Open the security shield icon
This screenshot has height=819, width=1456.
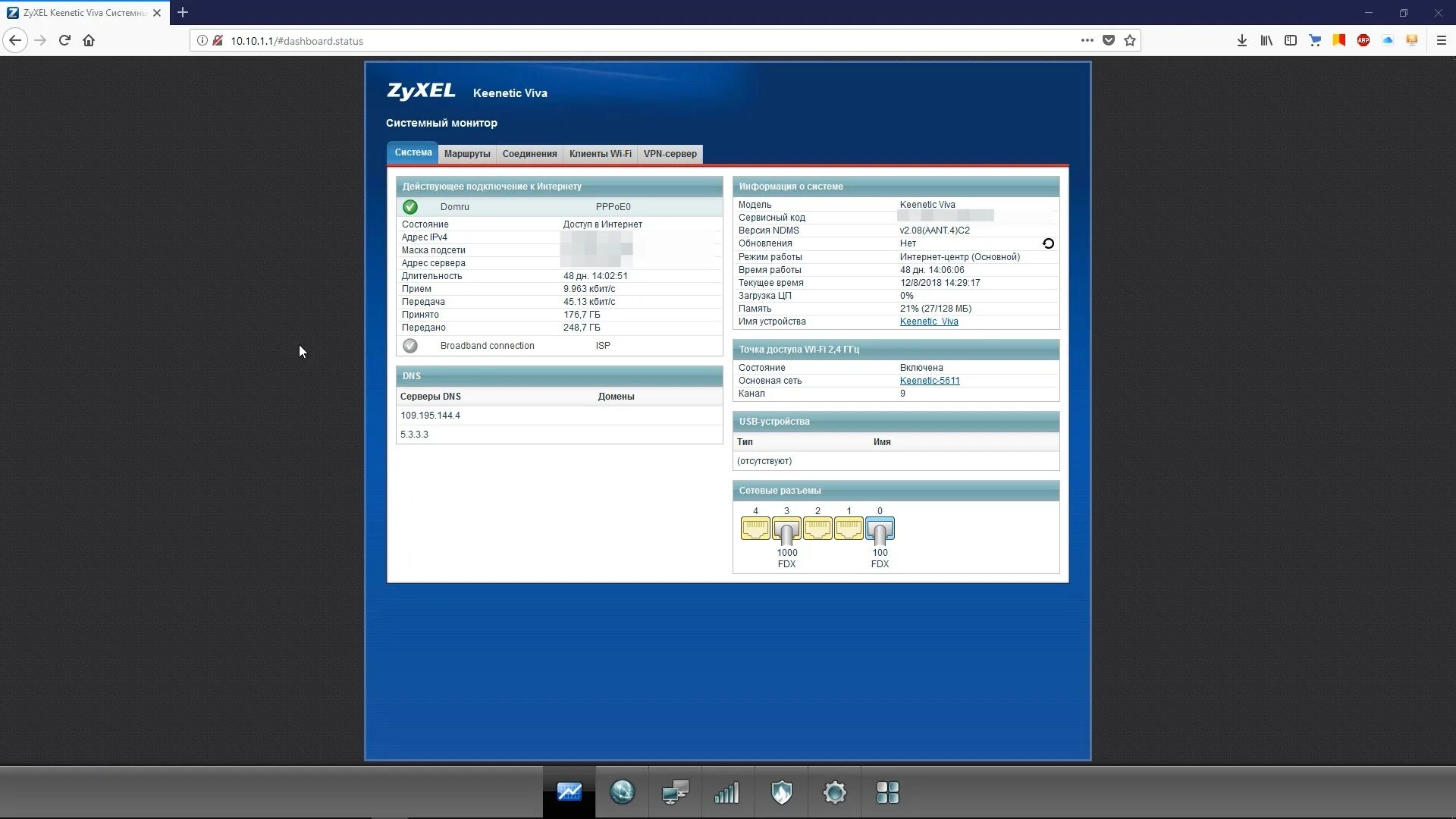[781, 792]
